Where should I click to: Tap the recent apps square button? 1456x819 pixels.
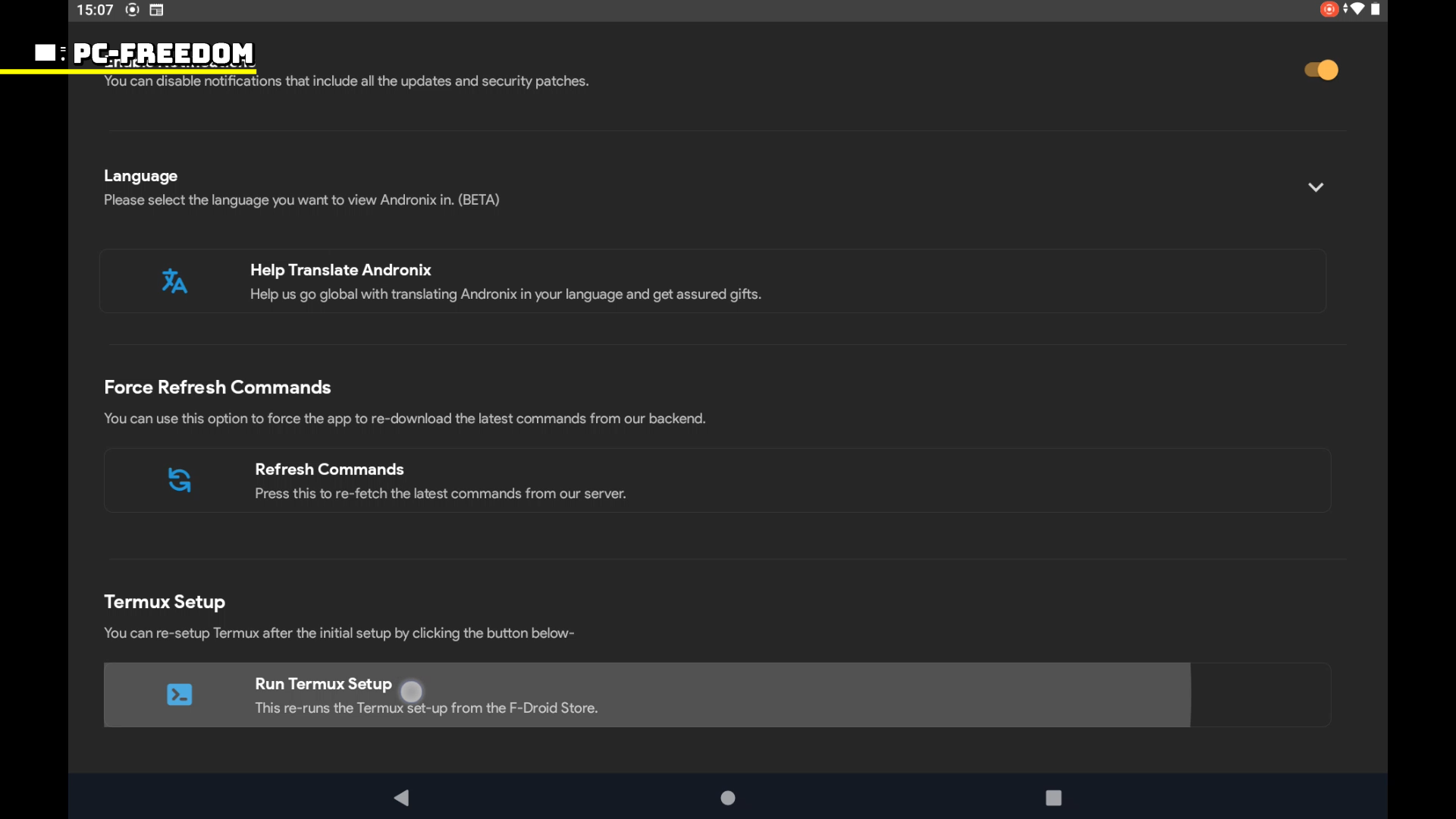1053,798
